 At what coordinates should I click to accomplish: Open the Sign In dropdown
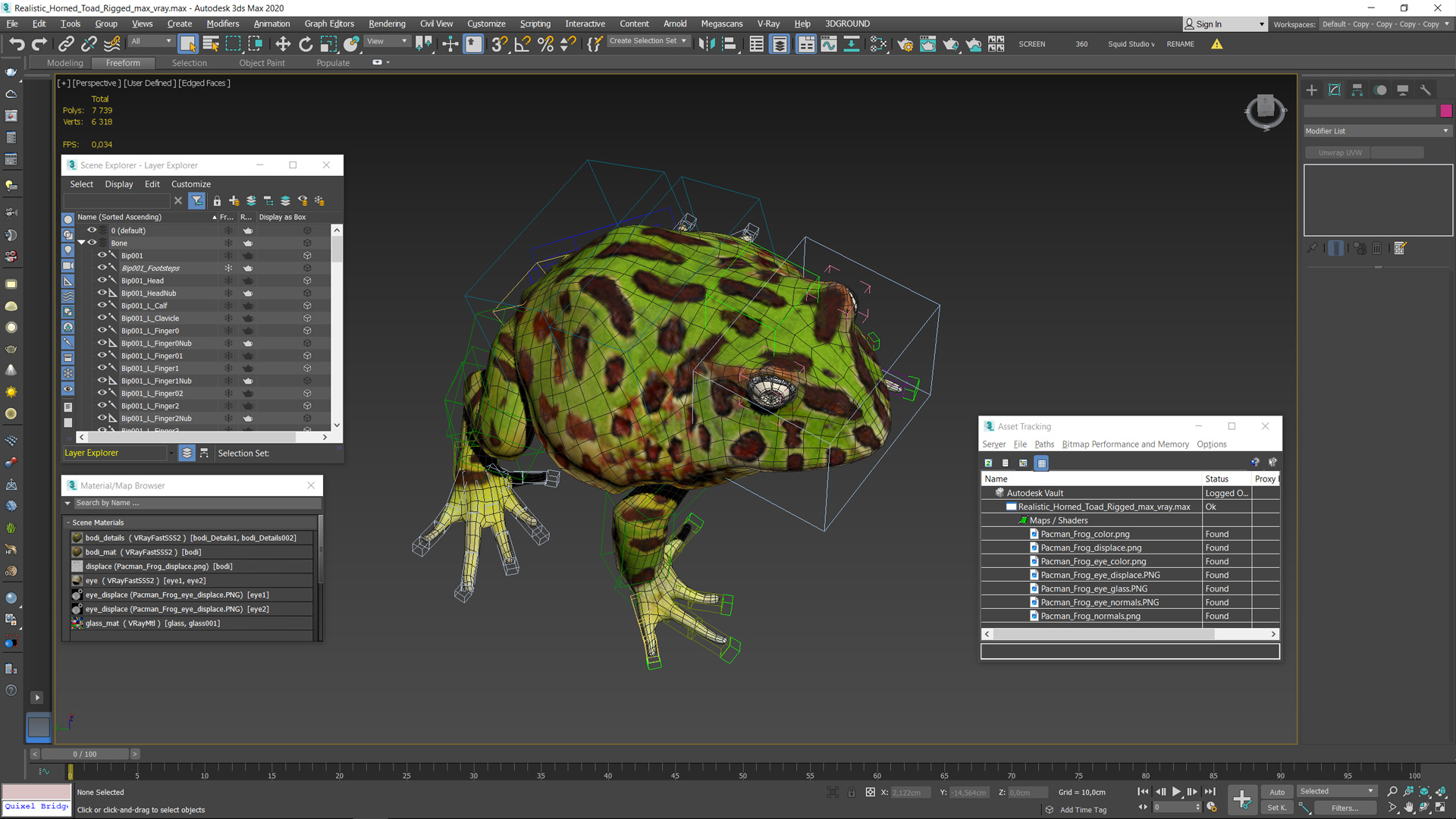[1225, 24]
